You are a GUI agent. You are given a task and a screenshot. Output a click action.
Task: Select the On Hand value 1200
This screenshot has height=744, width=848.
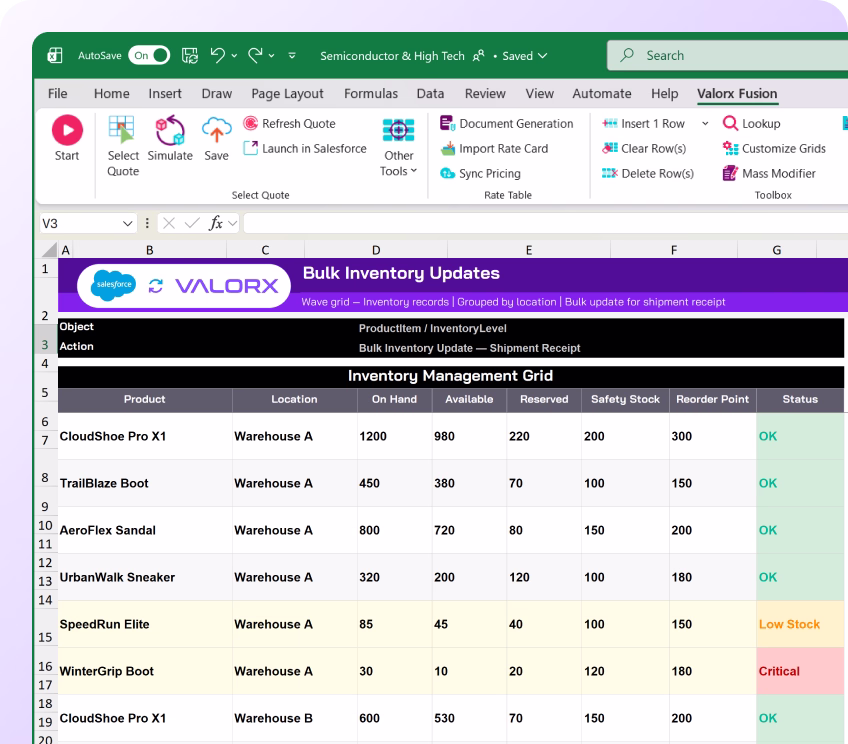395,436
